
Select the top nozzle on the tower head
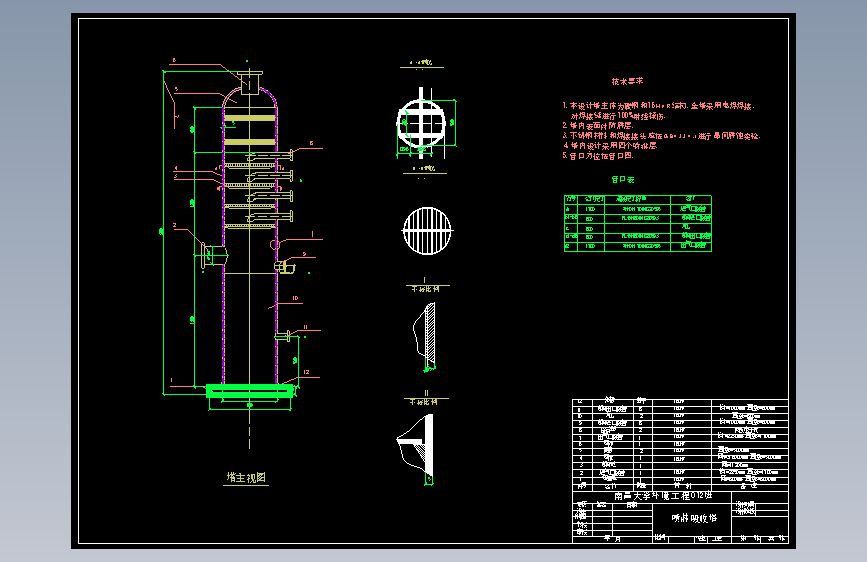(x=250, y=82)
